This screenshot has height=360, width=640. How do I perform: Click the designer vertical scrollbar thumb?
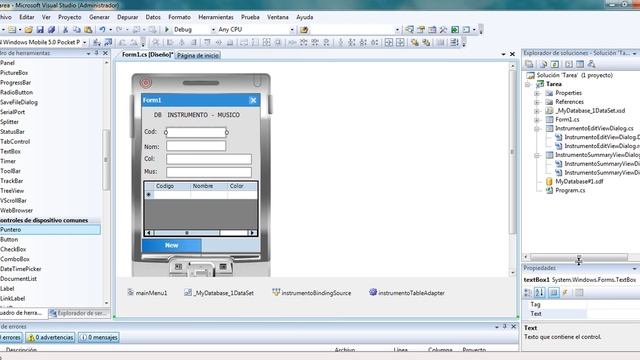tap(513, 152)
